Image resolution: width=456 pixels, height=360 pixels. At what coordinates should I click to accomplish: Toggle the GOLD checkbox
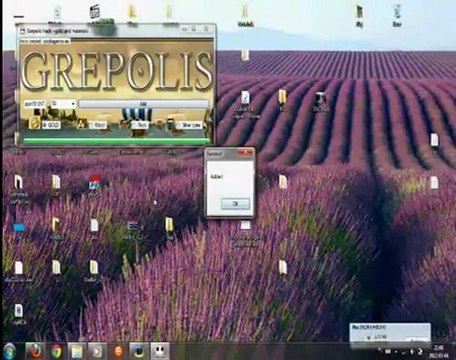tap(51, 125)
